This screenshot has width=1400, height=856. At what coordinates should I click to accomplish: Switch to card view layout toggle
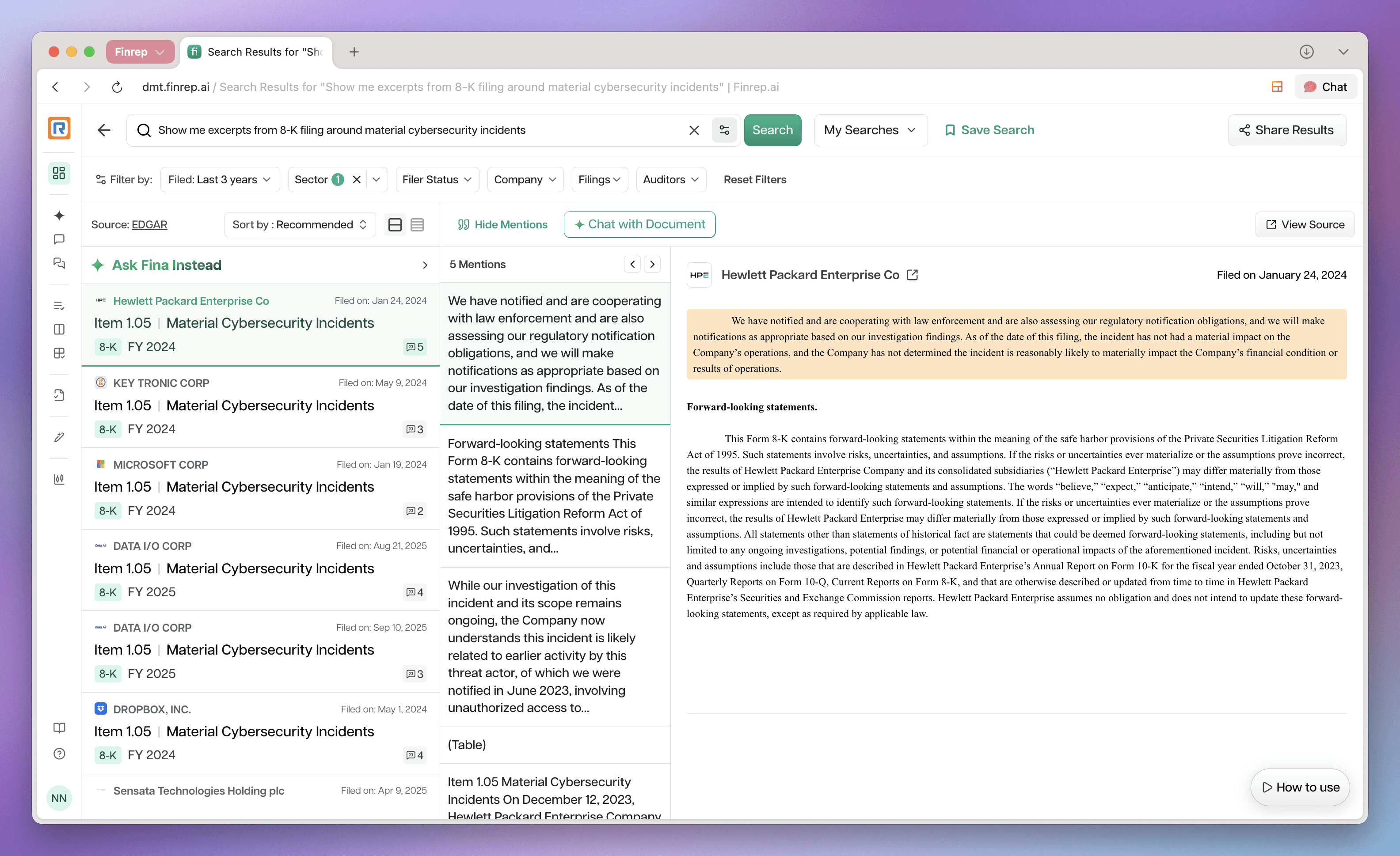395,224
